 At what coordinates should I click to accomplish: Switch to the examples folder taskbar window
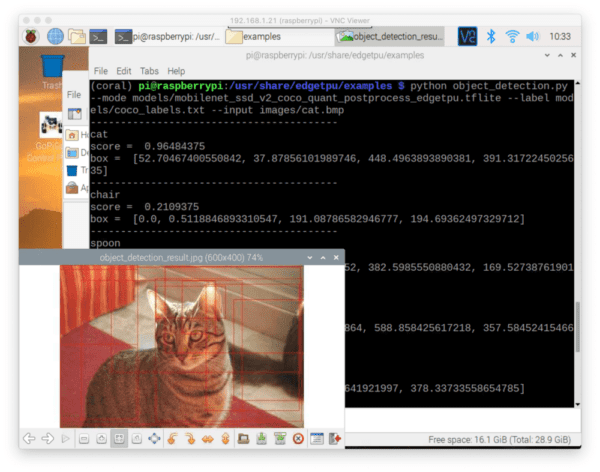tap(274, 36)
